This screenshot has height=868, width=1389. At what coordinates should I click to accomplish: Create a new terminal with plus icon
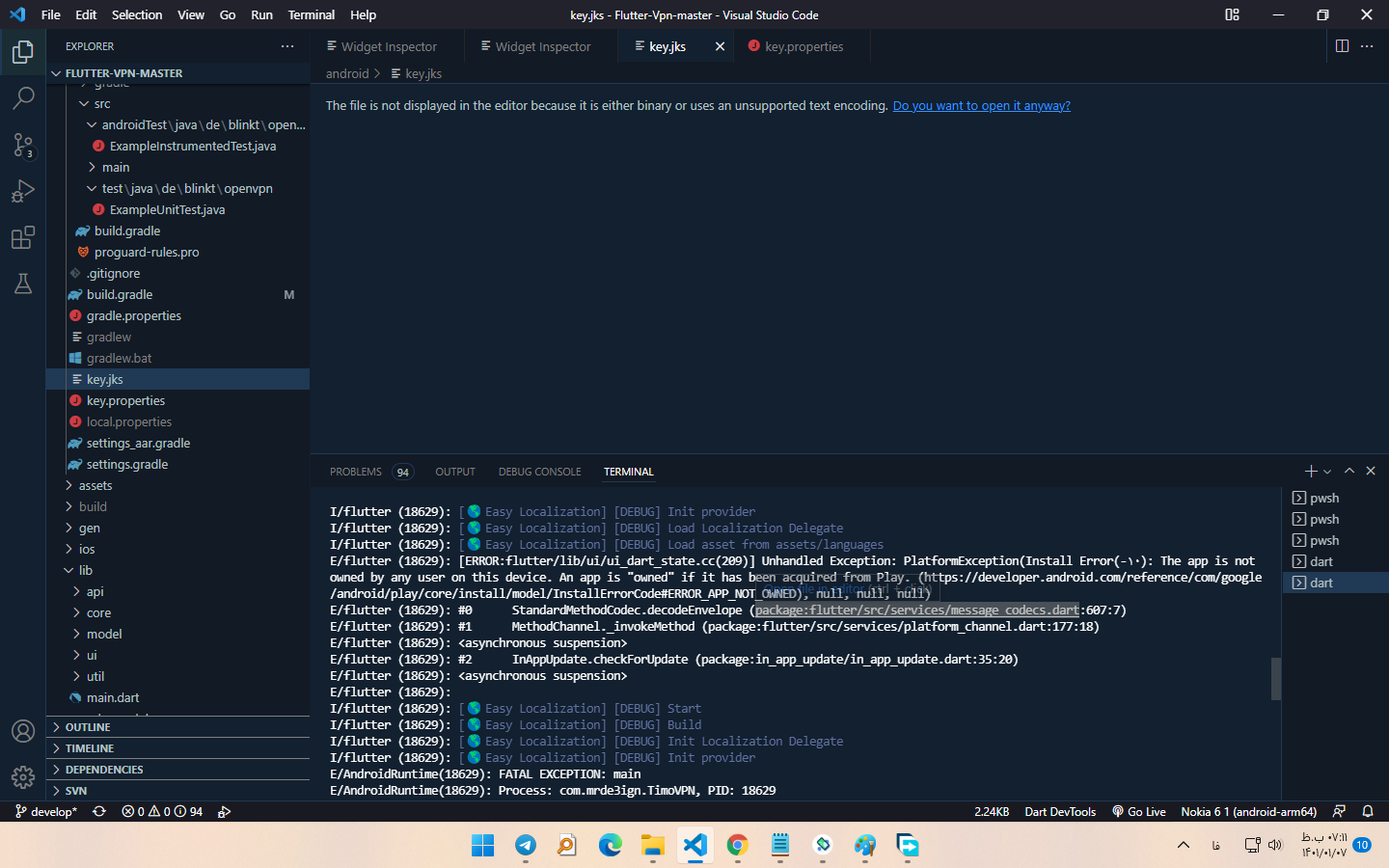coord(1310,472)
